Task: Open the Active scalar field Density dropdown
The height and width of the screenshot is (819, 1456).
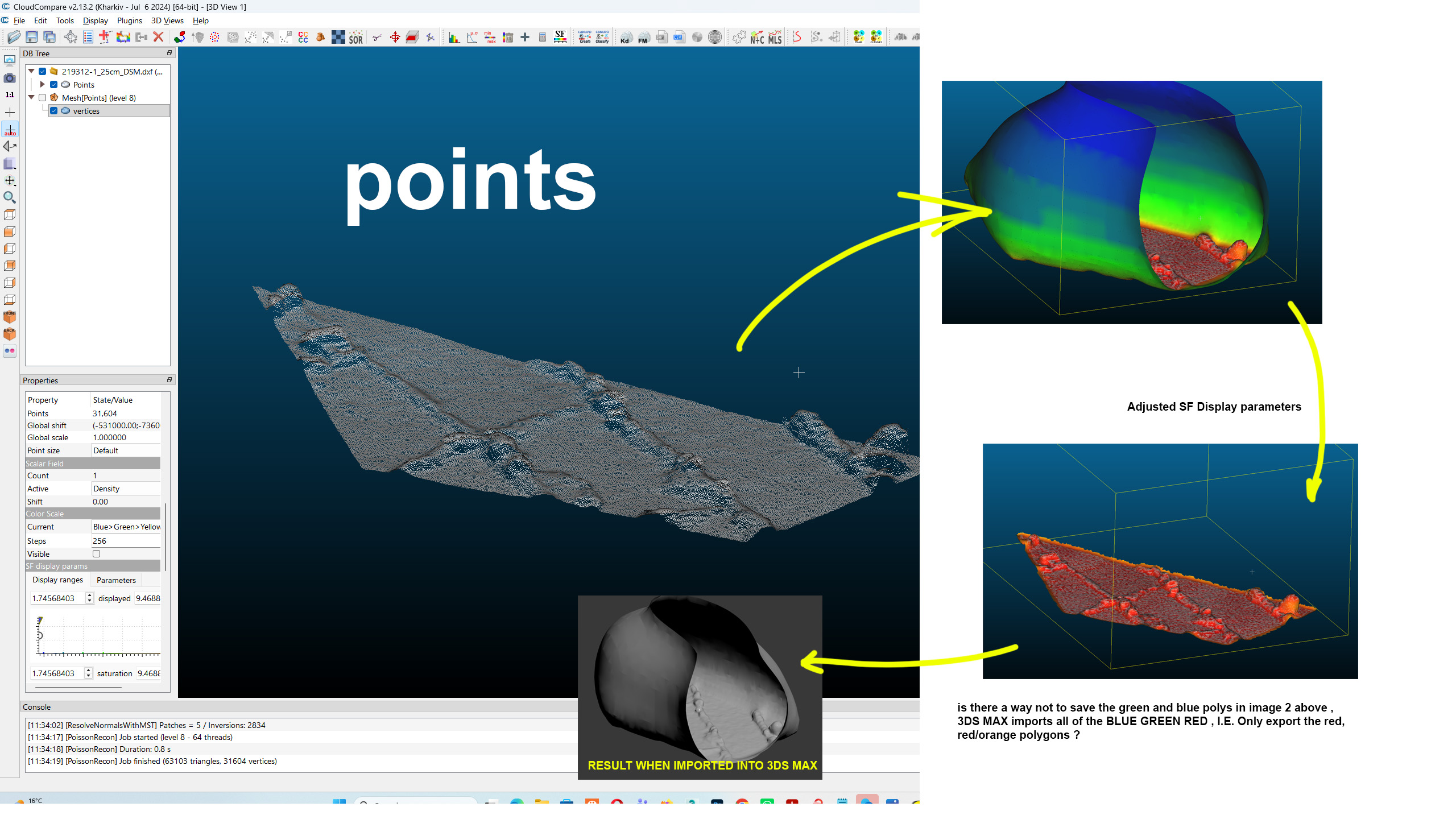Action: coord(126,489)
